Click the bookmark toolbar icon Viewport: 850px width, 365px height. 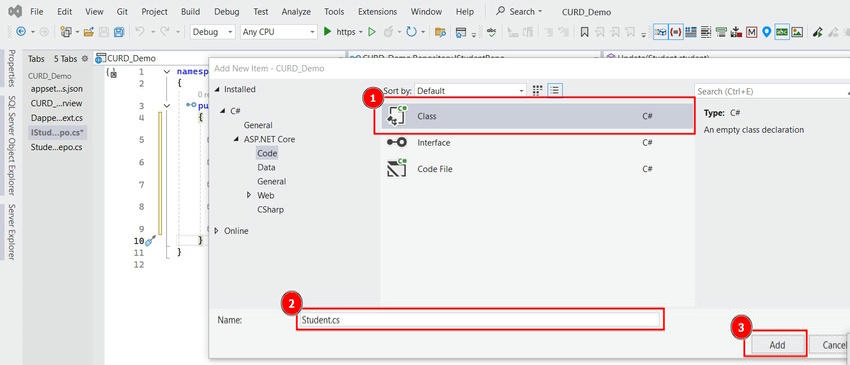tap(584, 32)
